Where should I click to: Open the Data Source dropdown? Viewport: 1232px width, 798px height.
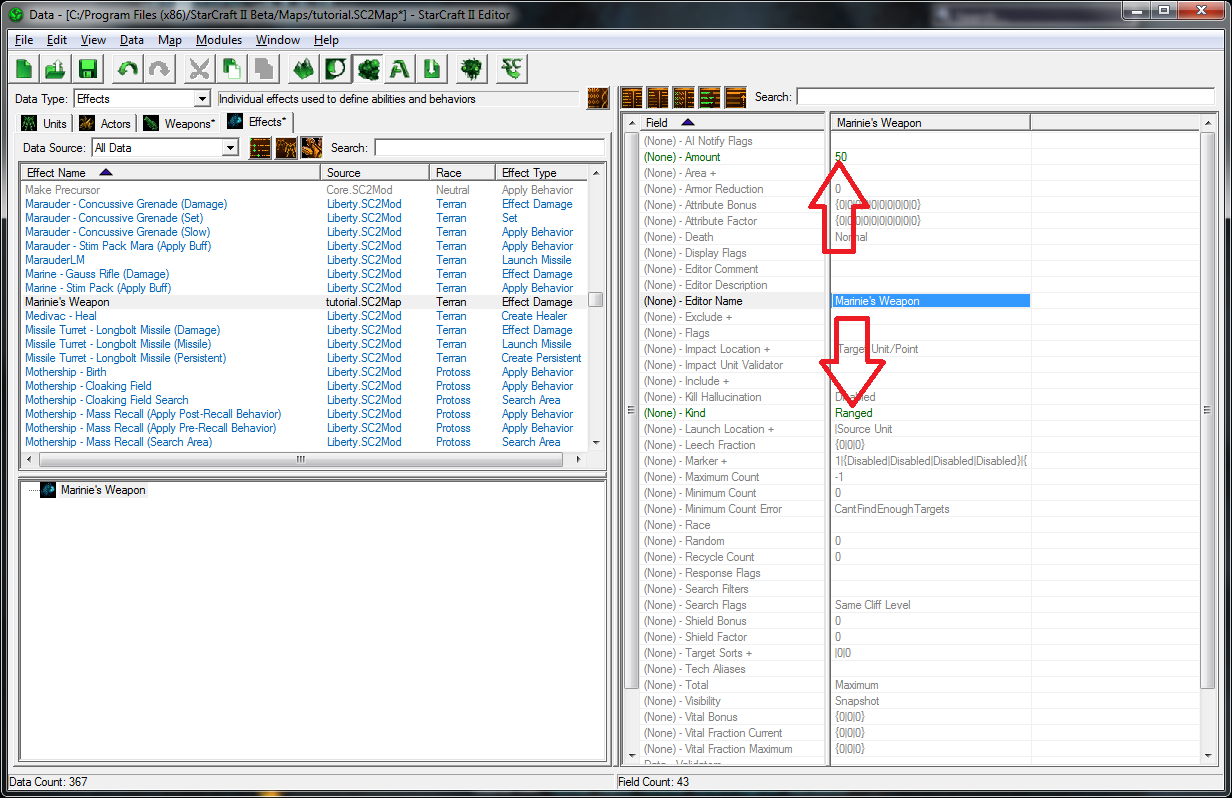231,148
